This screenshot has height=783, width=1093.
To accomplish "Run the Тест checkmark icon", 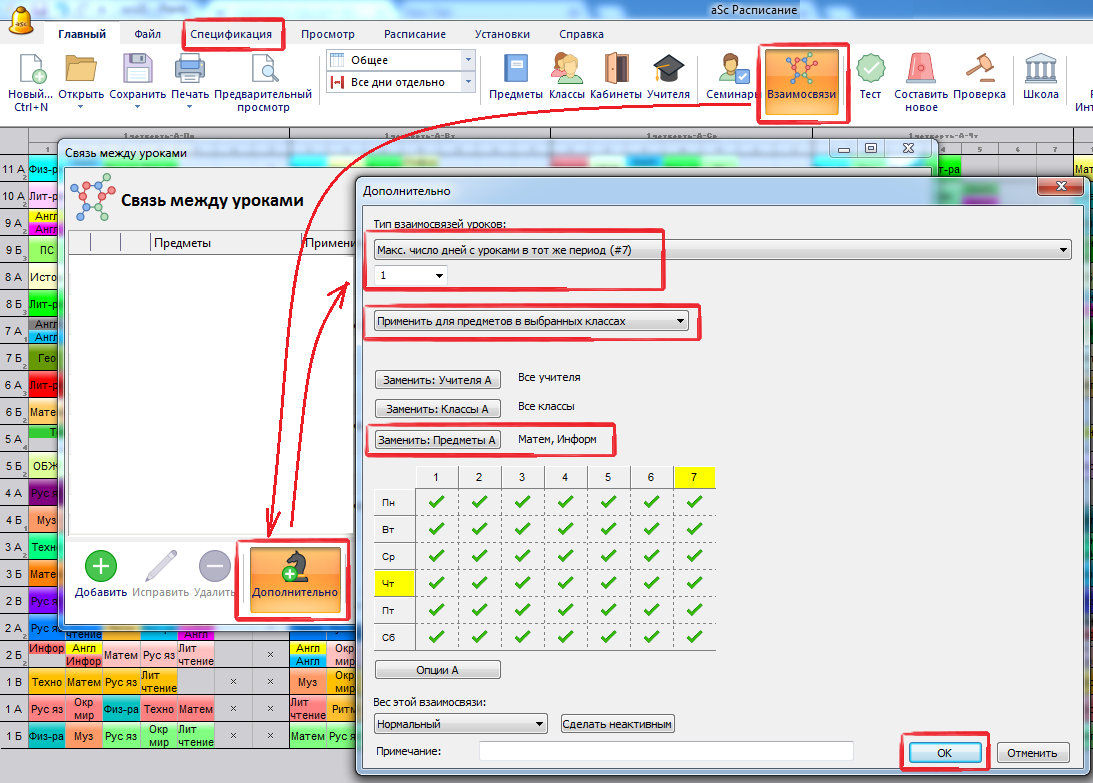I will [x=870, y=77].
